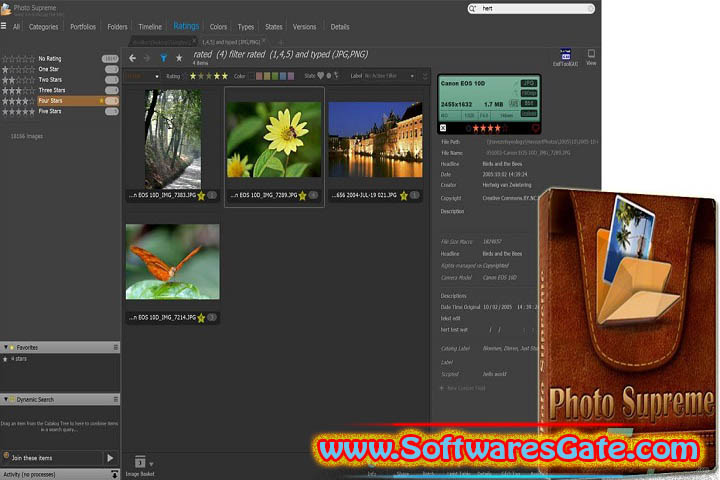Collapse the Favorites panel
Viewport: 720px width, 480px height.
[6, 348]
